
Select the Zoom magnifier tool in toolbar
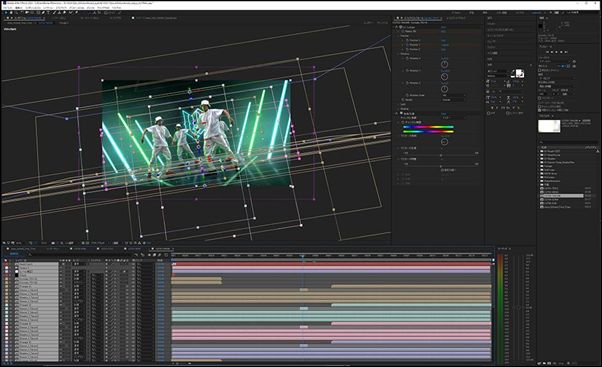[16, 13]
